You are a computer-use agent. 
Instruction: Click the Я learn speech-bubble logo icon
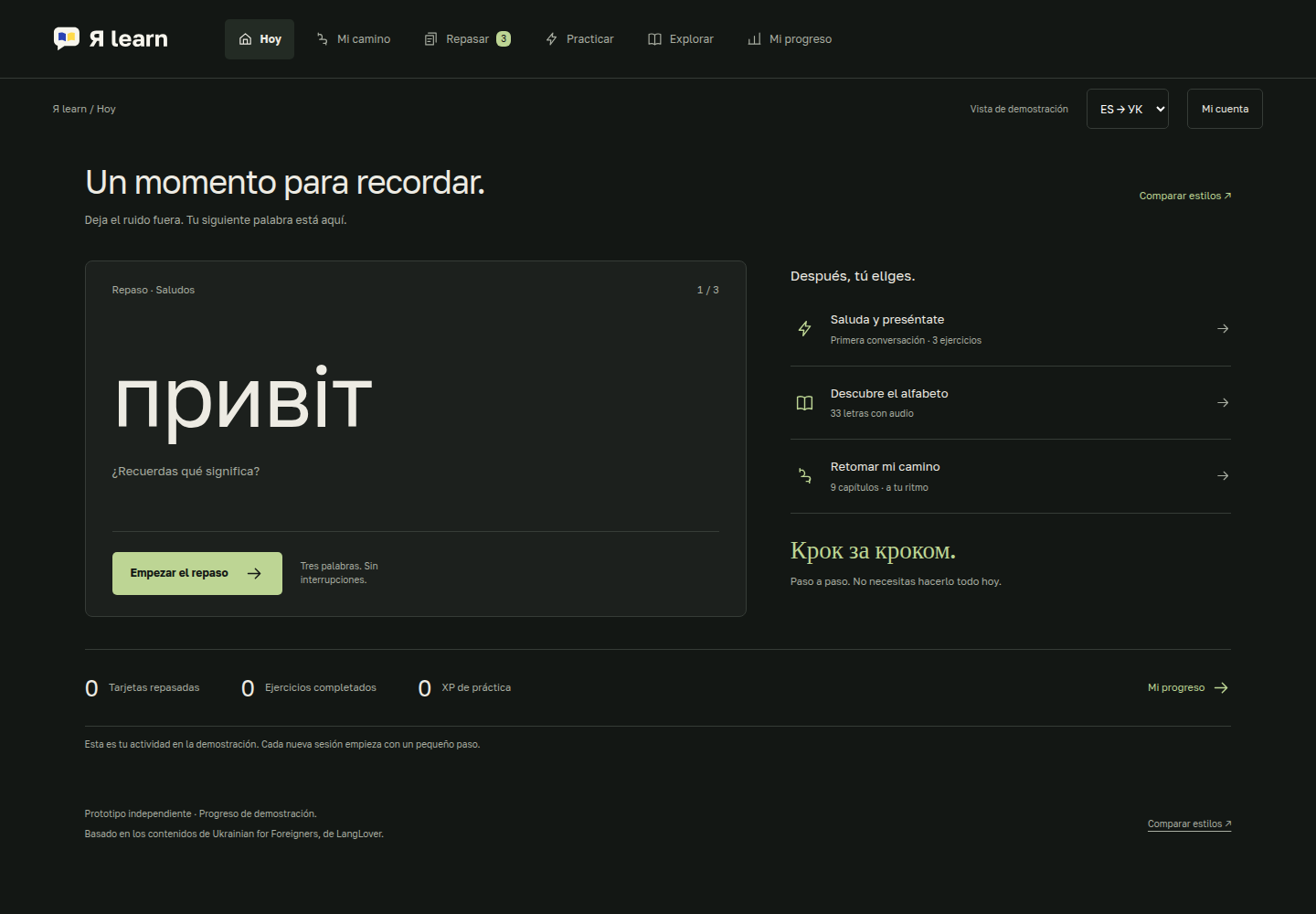67,38
